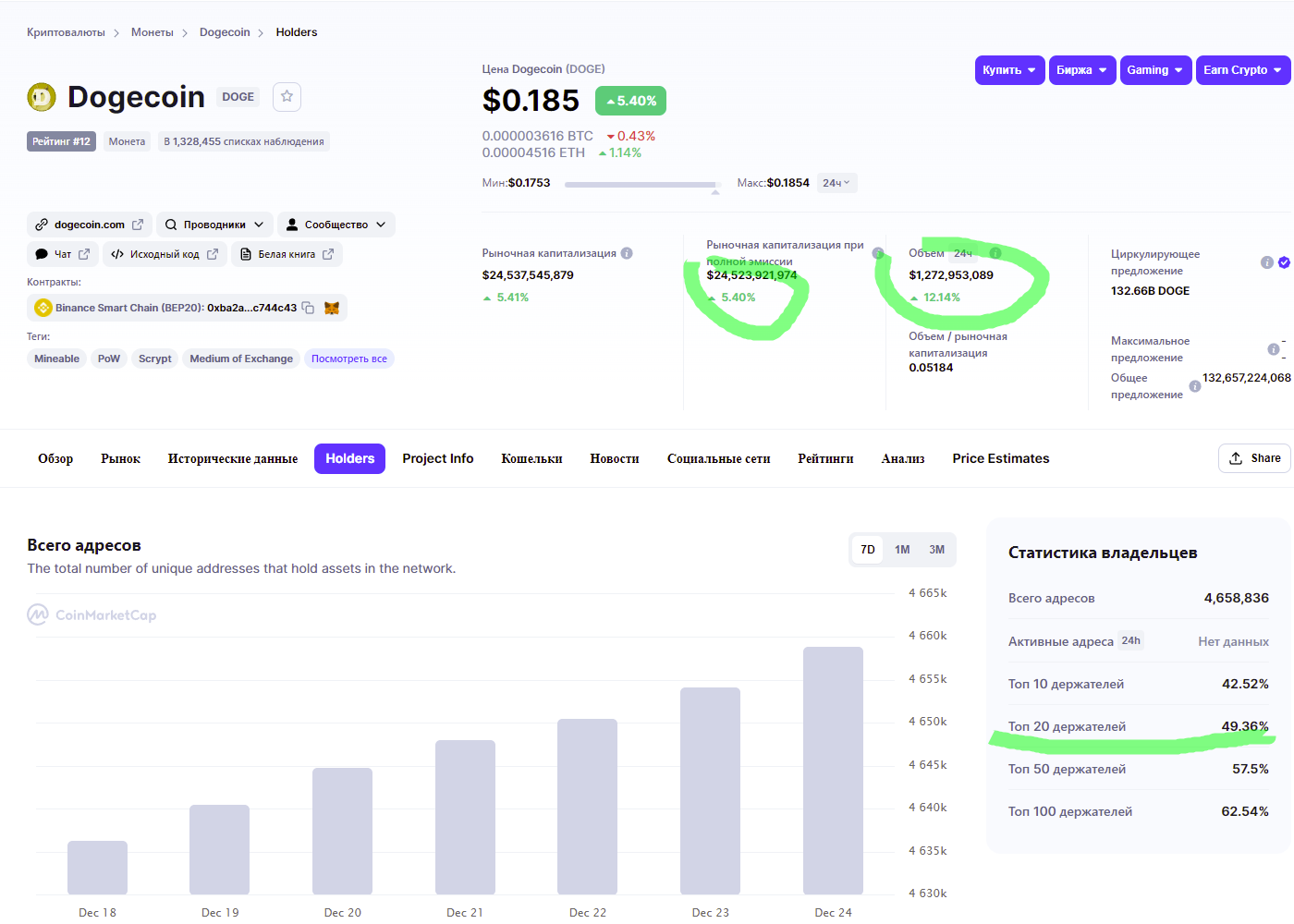Switch to the Рейтинги tab
This screenshot has height=924, width=1294.
click(x=825, y=458)
